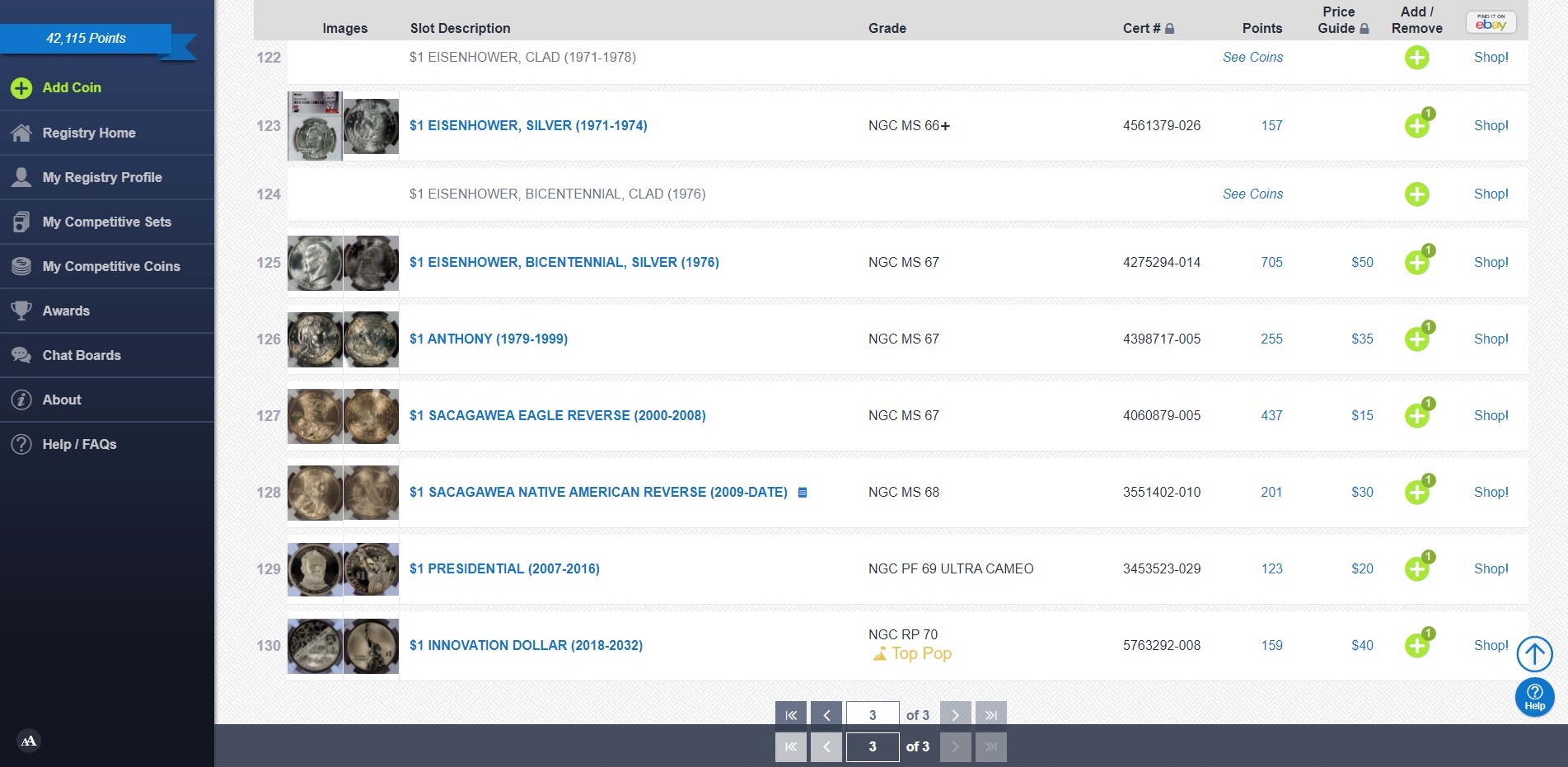This screenshot has width=1568, height=767.
Task: View obverse image of Sacagawea Eagle Reverse coin
Action: click(315, 416)
